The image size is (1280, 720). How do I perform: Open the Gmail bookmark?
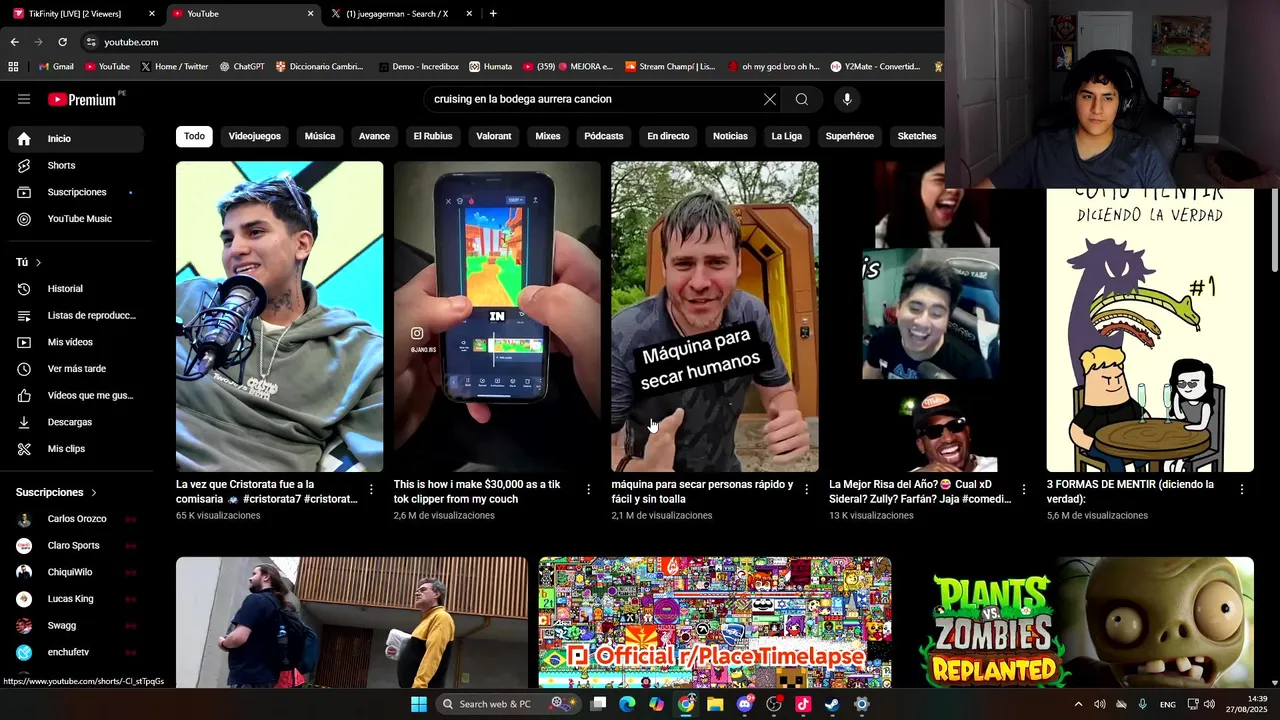point(56,67)
